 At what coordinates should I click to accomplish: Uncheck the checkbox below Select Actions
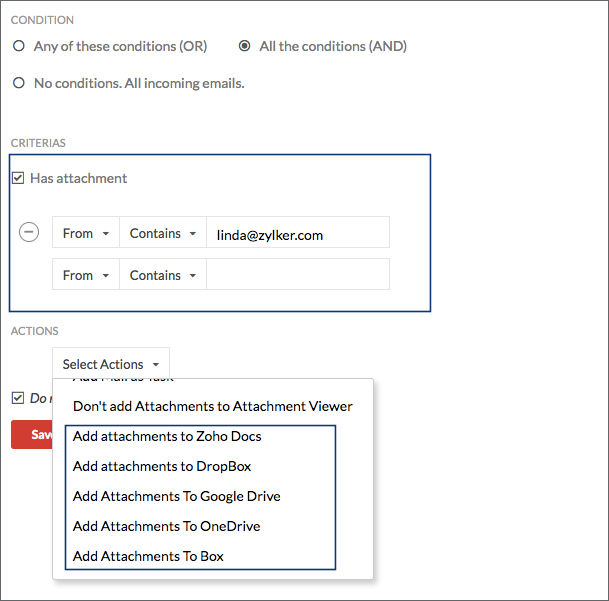click(x=18, y=397)
